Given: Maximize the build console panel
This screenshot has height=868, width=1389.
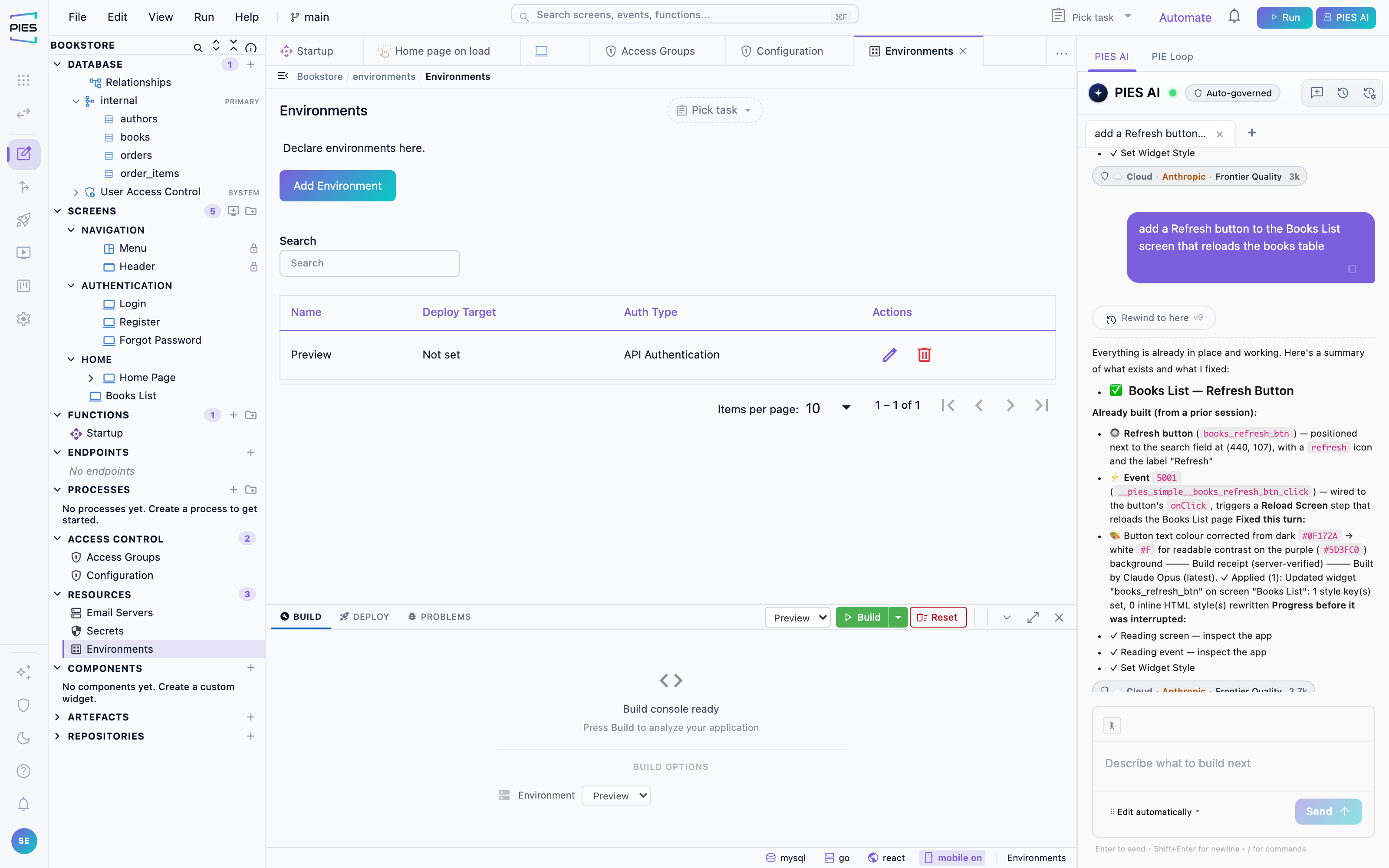Looking at the screenshot, I should click(x=1033, y=617).
